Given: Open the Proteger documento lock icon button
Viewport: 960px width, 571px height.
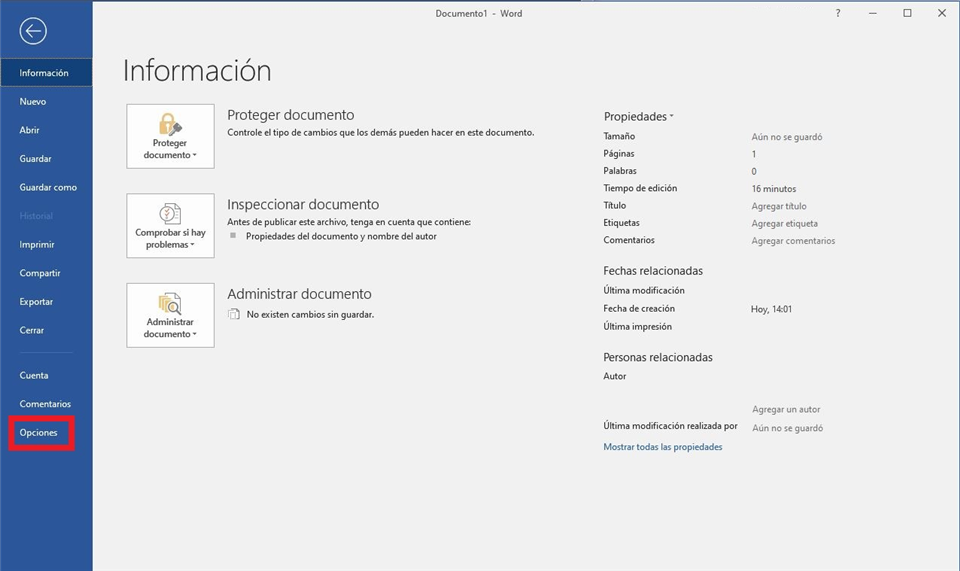Looking at the screenshot, I should pos(170,136).
